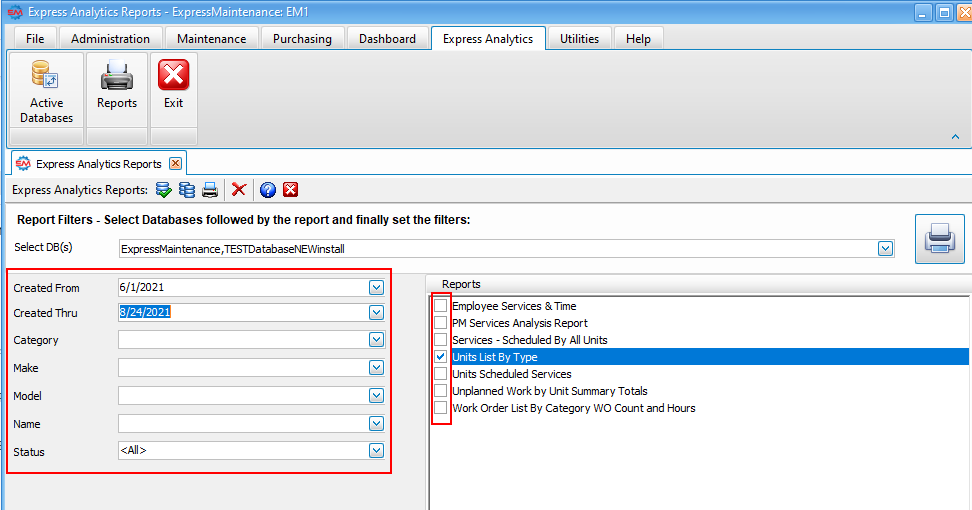Open the File ribbon tab
Image resolution: width=972 pixels, height=510 pixels.
click(35, 38)
